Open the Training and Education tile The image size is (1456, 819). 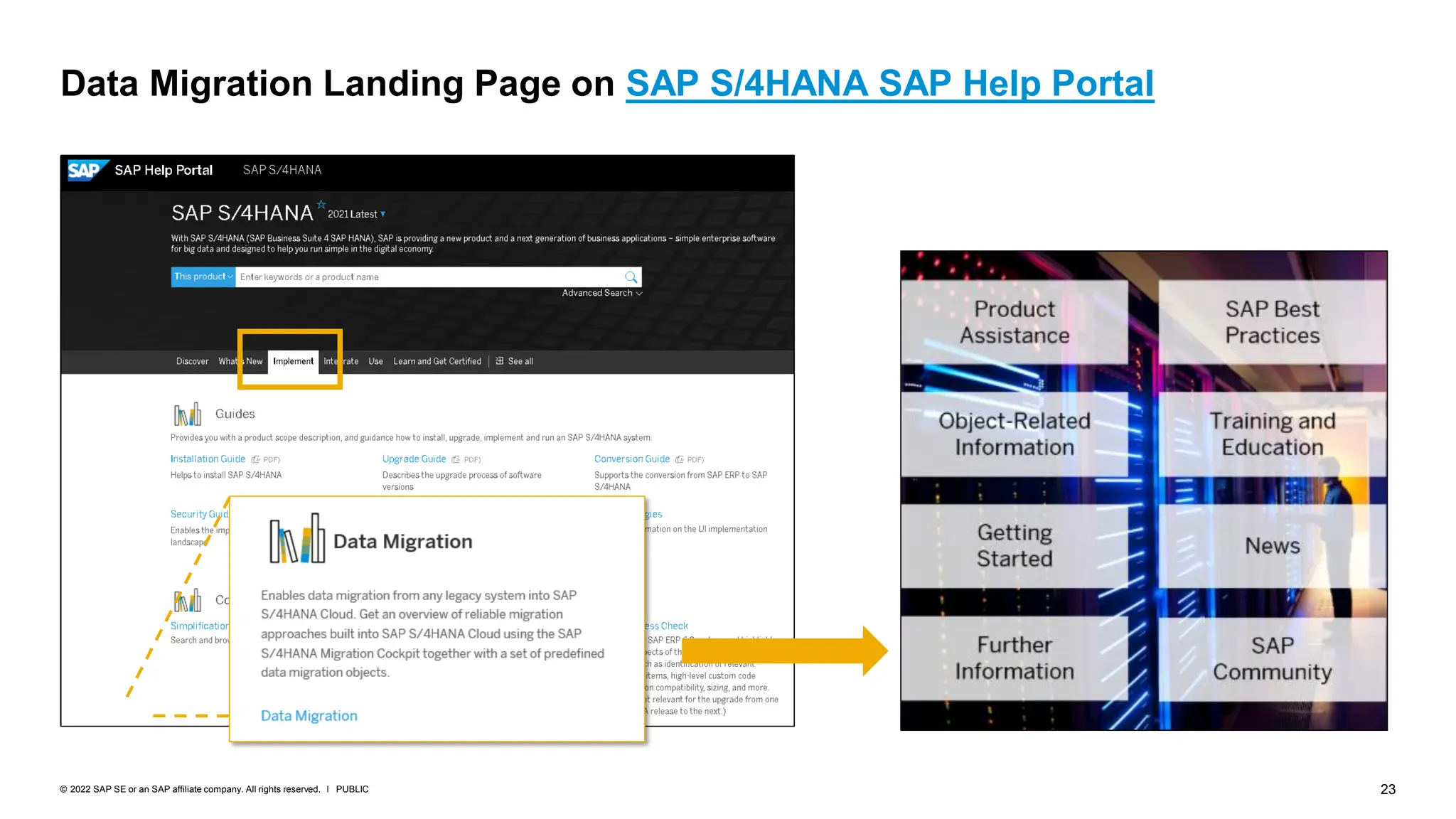coord(1273,434)
